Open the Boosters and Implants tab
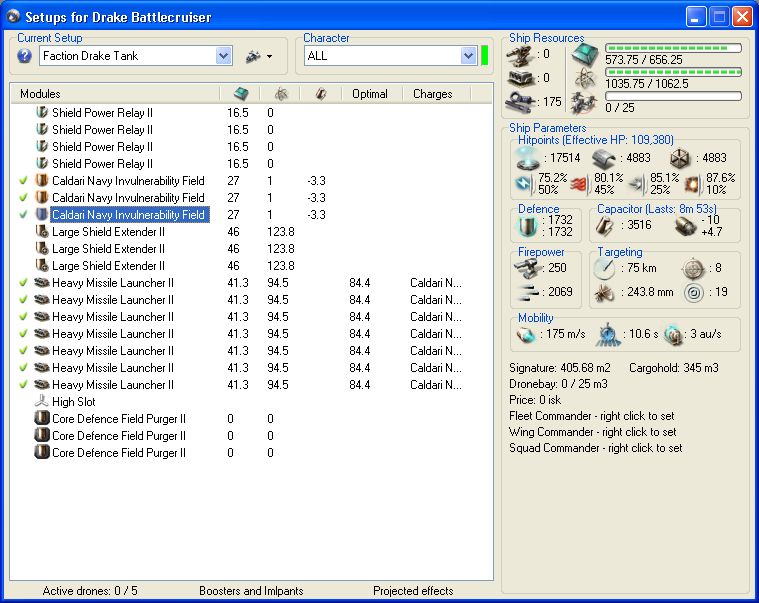The image size is (759, 603). pos(249,591)
